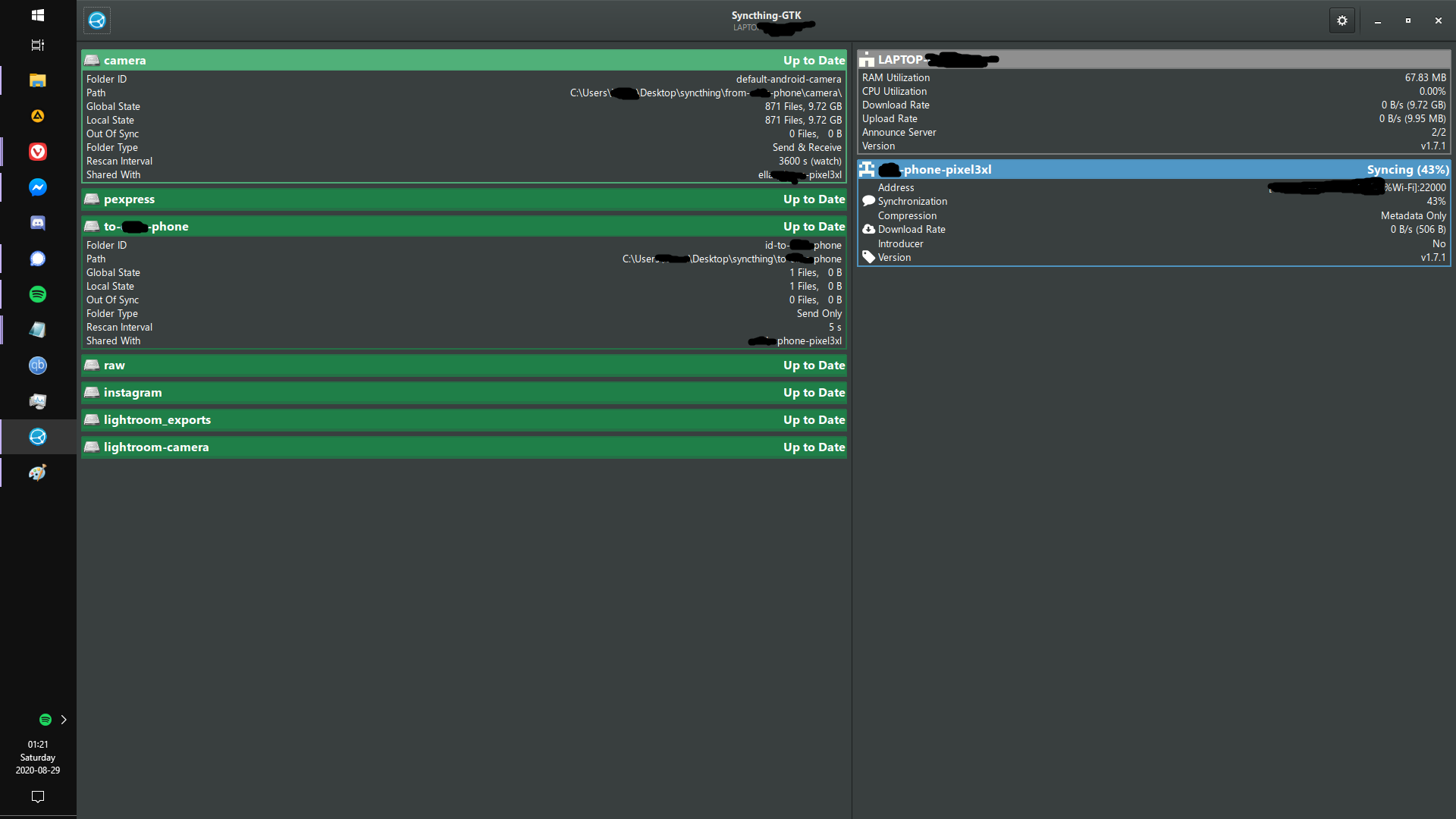Open Signal from the taskbar
This screenshot has height=819, width=1456.
37,259
